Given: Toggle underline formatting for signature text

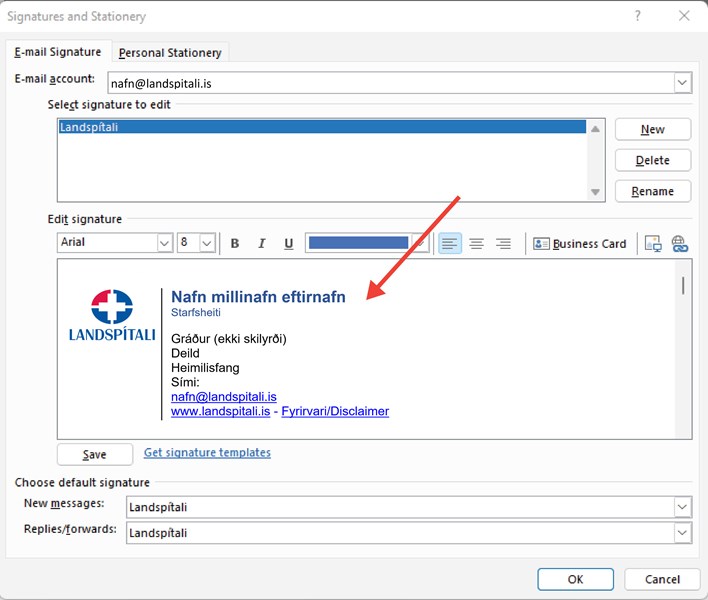Looking at the screenshot, I should click(289, 243).
